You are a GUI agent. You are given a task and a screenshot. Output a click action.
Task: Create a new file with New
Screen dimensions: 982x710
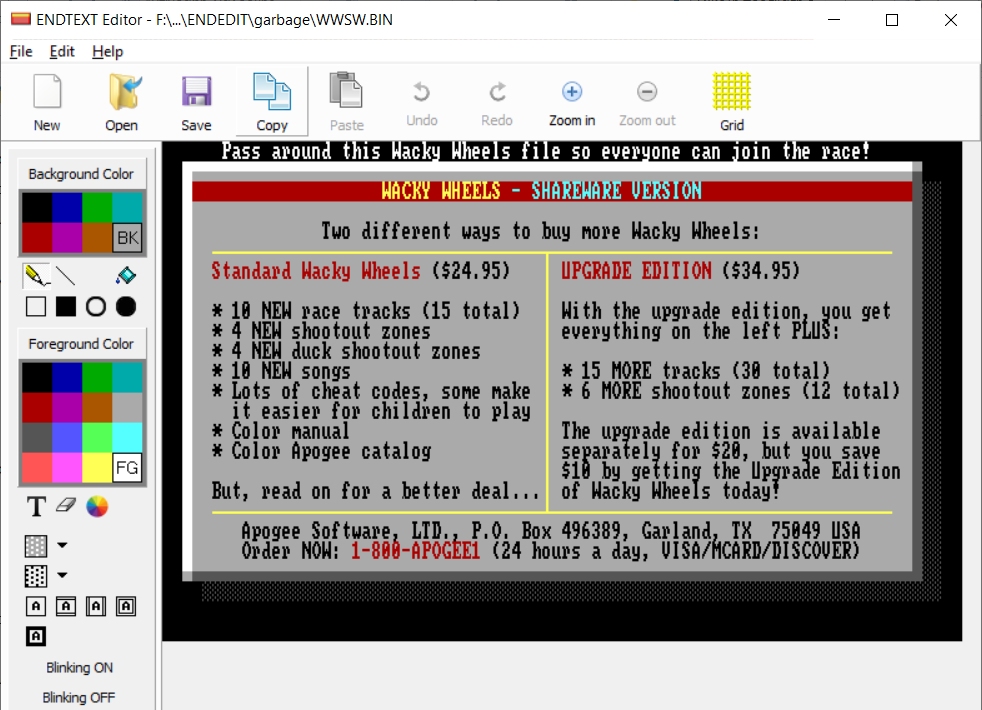[x=47, y=101]
